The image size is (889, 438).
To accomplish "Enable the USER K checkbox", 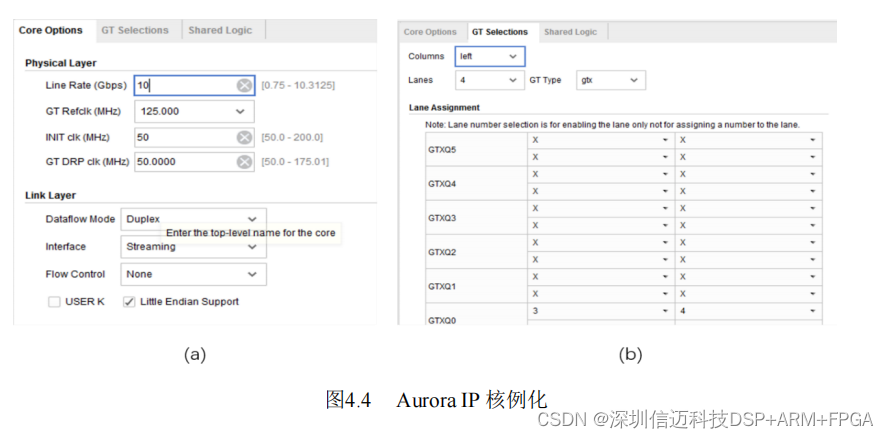I will [54, 302].
